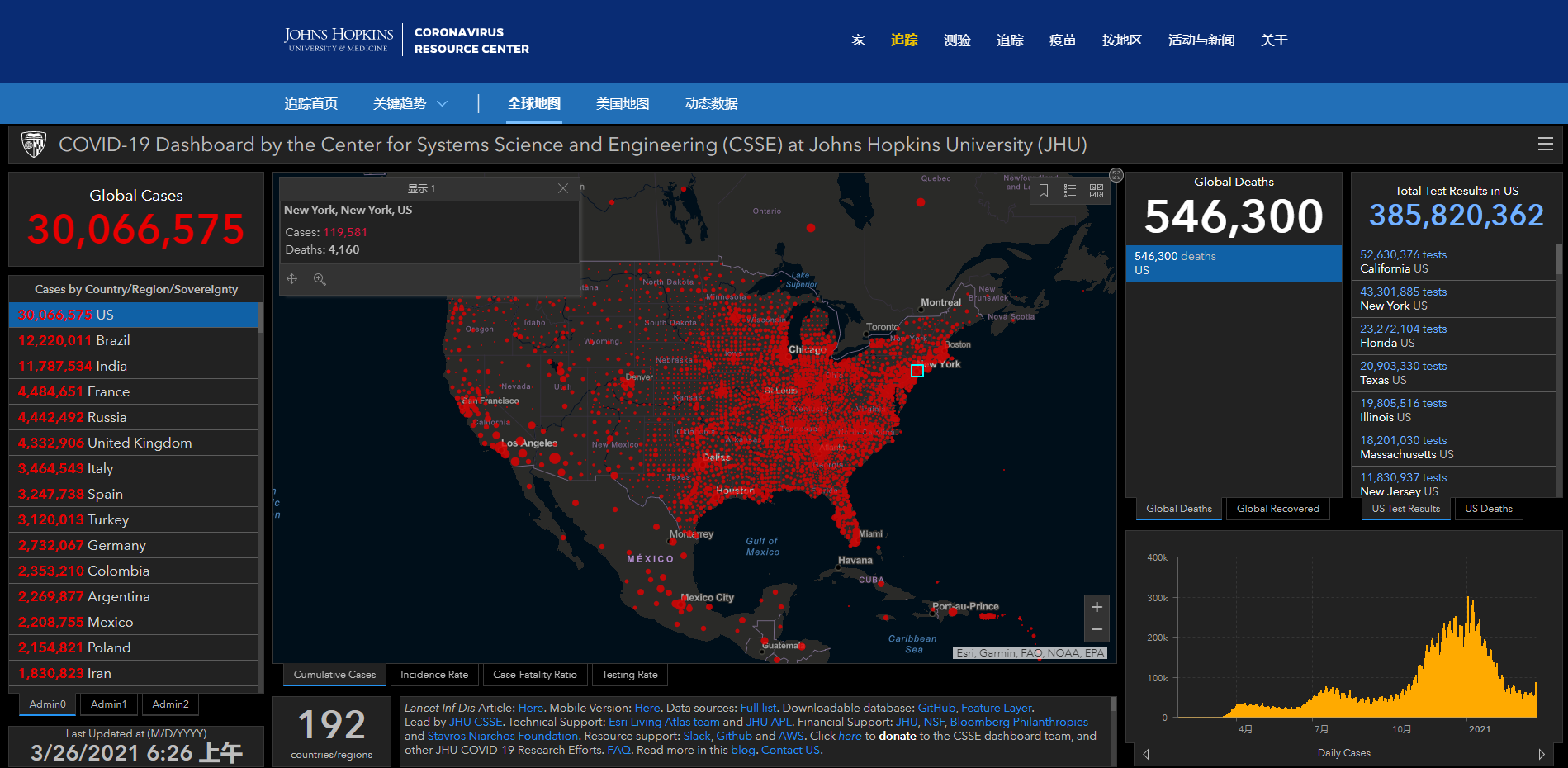Open the JHU CSSE link
1568x768 pixels.
(x=476, y=722)
